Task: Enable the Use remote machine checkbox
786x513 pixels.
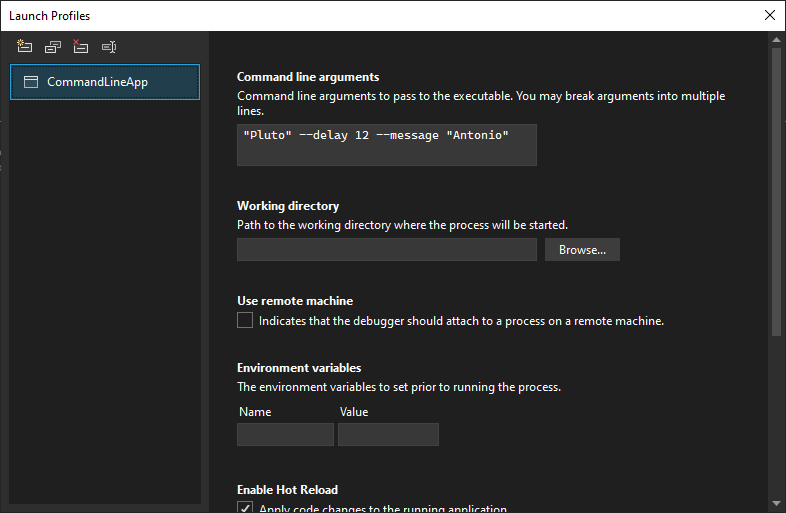Action: pyautogui.click(x=245, y=321)
